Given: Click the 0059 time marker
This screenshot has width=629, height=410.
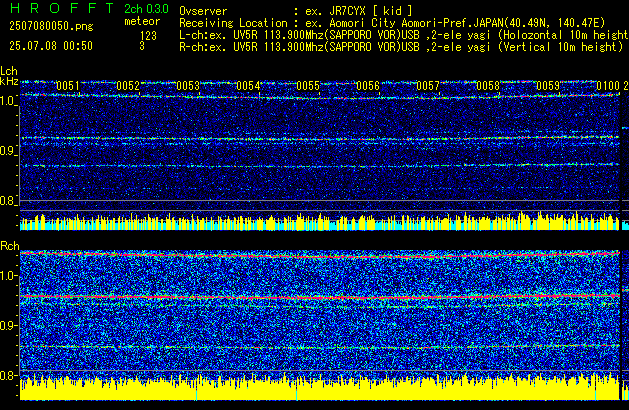Looking at the screenshot, I should pos(548,86).
